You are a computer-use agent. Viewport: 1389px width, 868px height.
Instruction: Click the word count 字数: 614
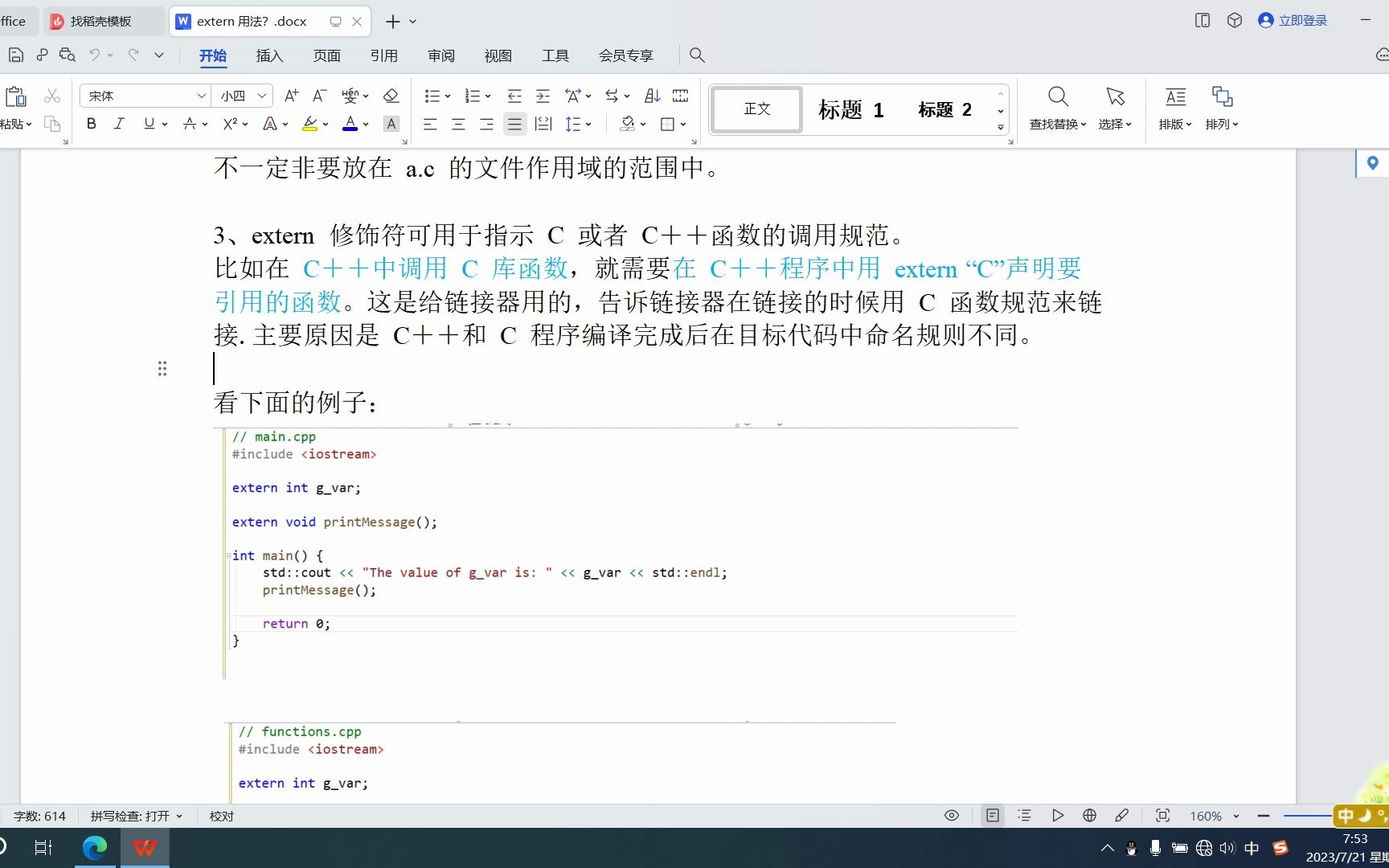click(x=39, y=816)
